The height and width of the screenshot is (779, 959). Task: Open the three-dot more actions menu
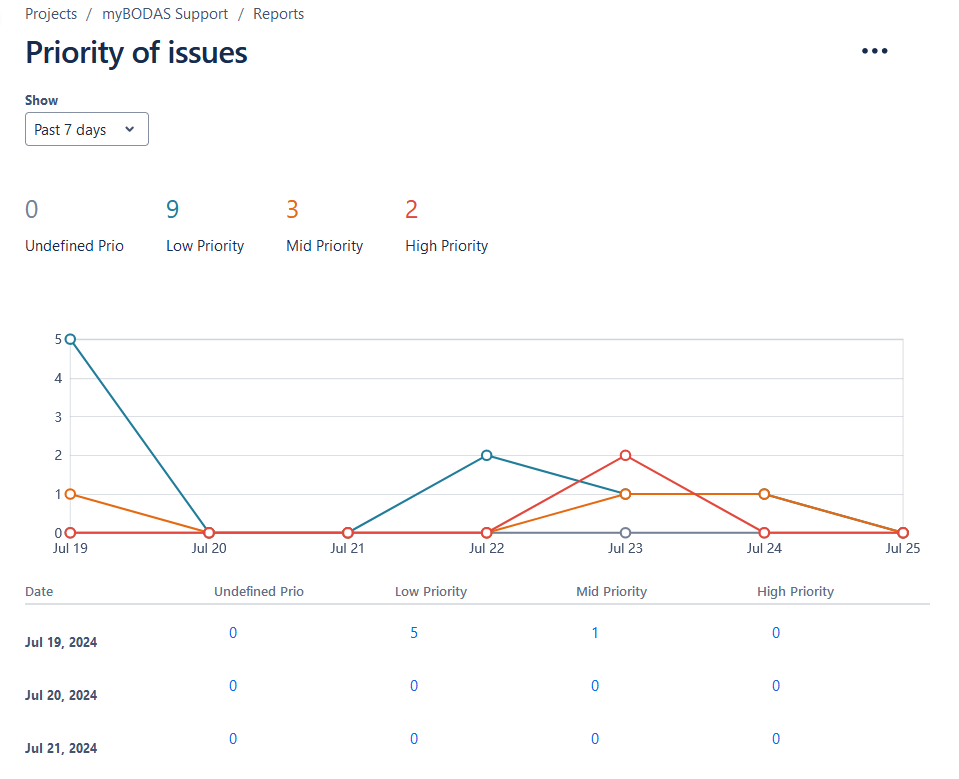874,52
